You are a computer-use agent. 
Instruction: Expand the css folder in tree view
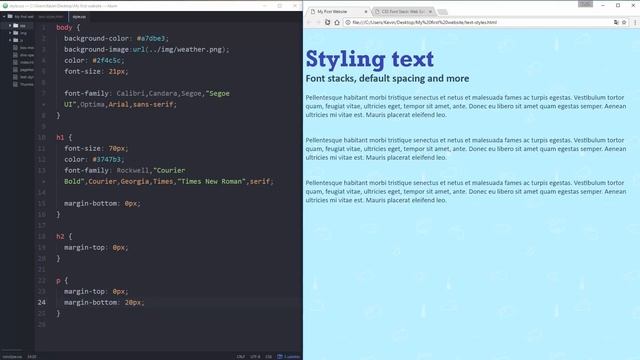point(10,26)
